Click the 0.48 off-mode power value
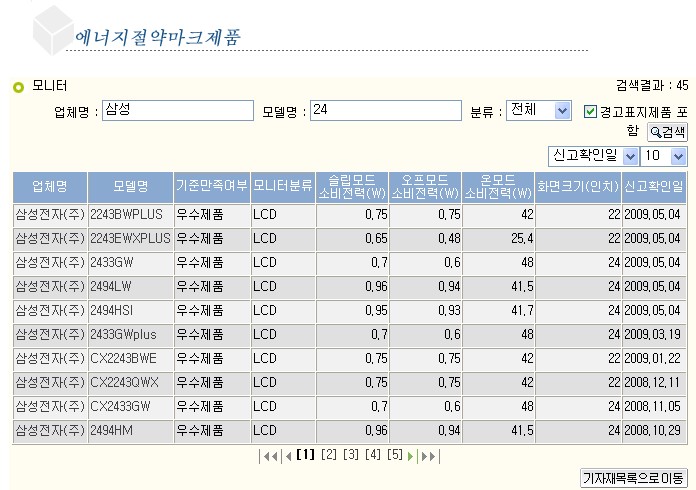This screenshot has width=696, height=490. 449,239
